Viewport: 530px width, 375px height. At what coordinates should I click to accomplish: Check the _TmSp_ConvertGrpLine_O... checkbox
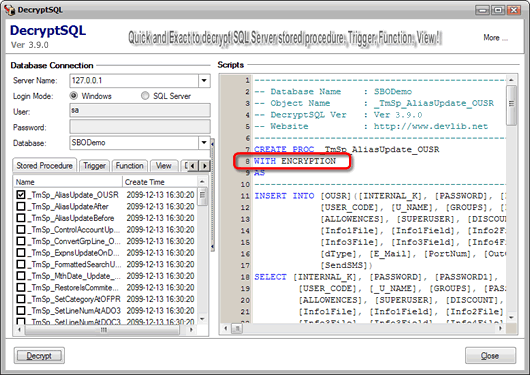[x=21, y=241]
